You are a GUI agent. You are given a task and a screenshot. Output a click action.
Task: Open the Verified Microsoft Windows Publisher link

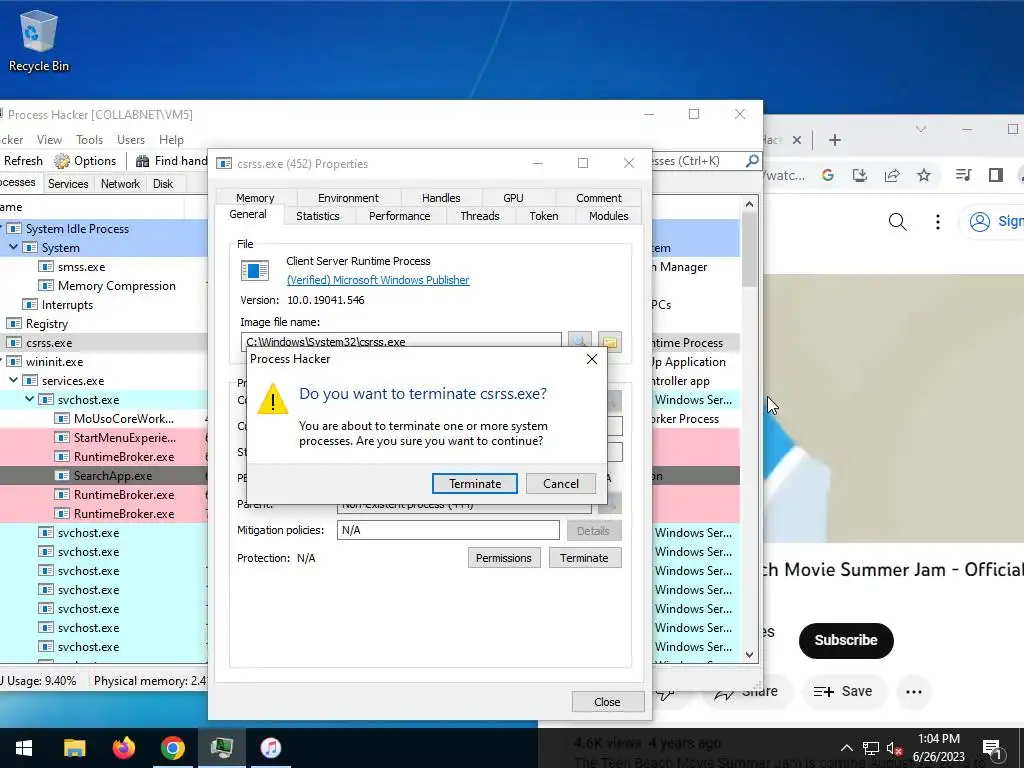pyautogui.click(x=378, y=280)
